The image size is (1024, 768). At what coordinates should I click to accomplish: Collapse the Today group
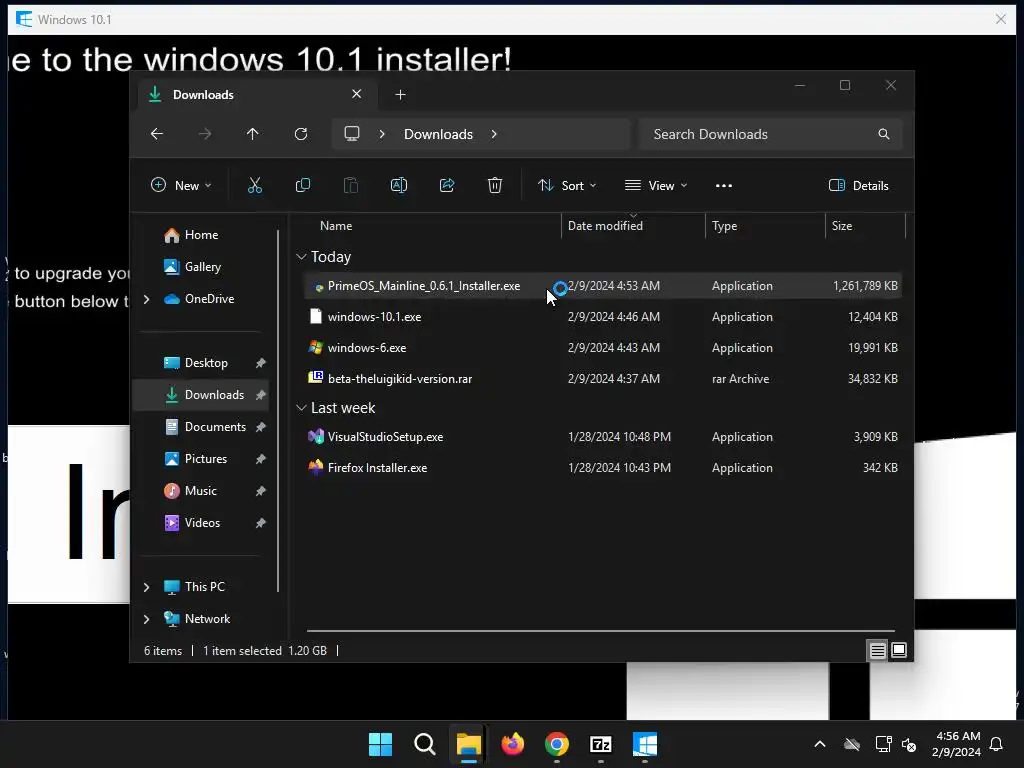tap(301, 257)
